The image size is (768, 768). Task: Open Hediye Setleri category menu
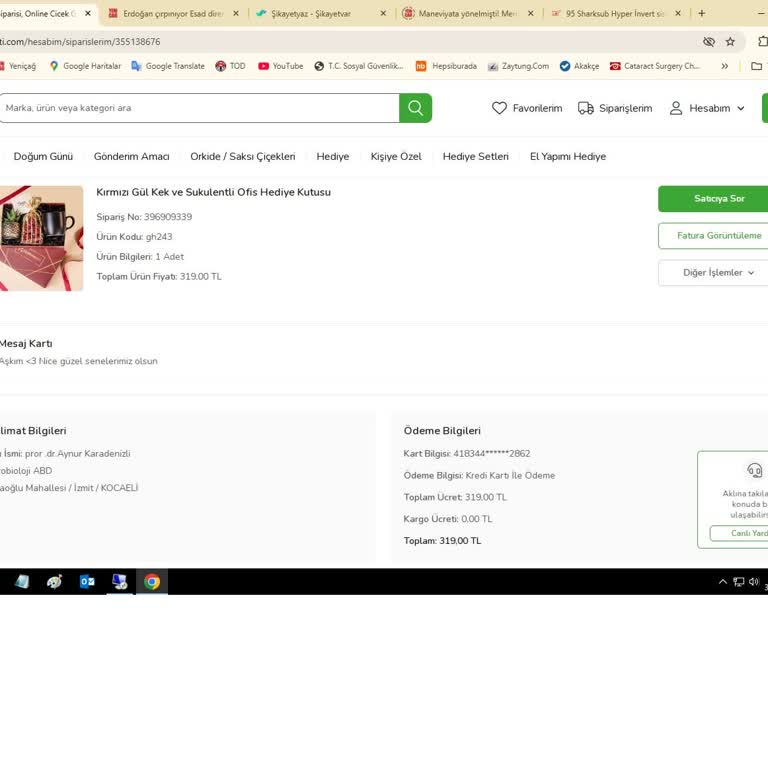click(x=476, y=156)
